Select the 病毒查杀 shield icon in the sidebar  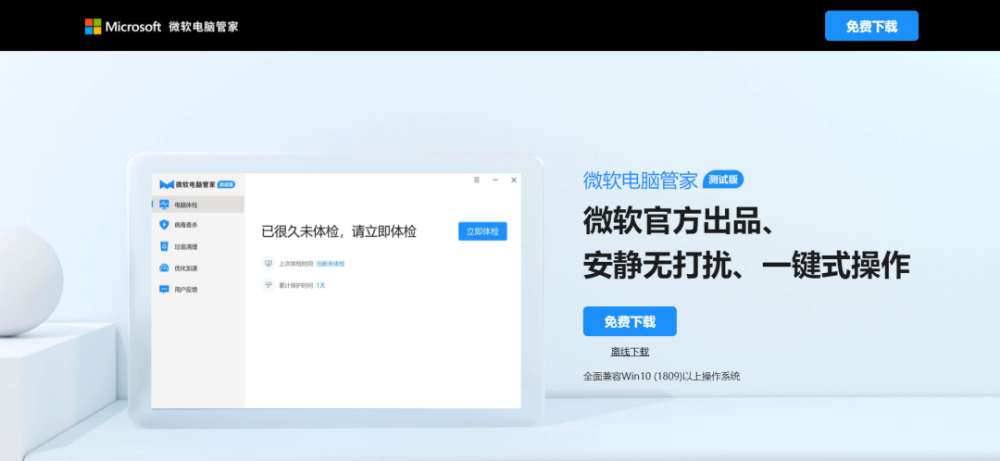164,225
